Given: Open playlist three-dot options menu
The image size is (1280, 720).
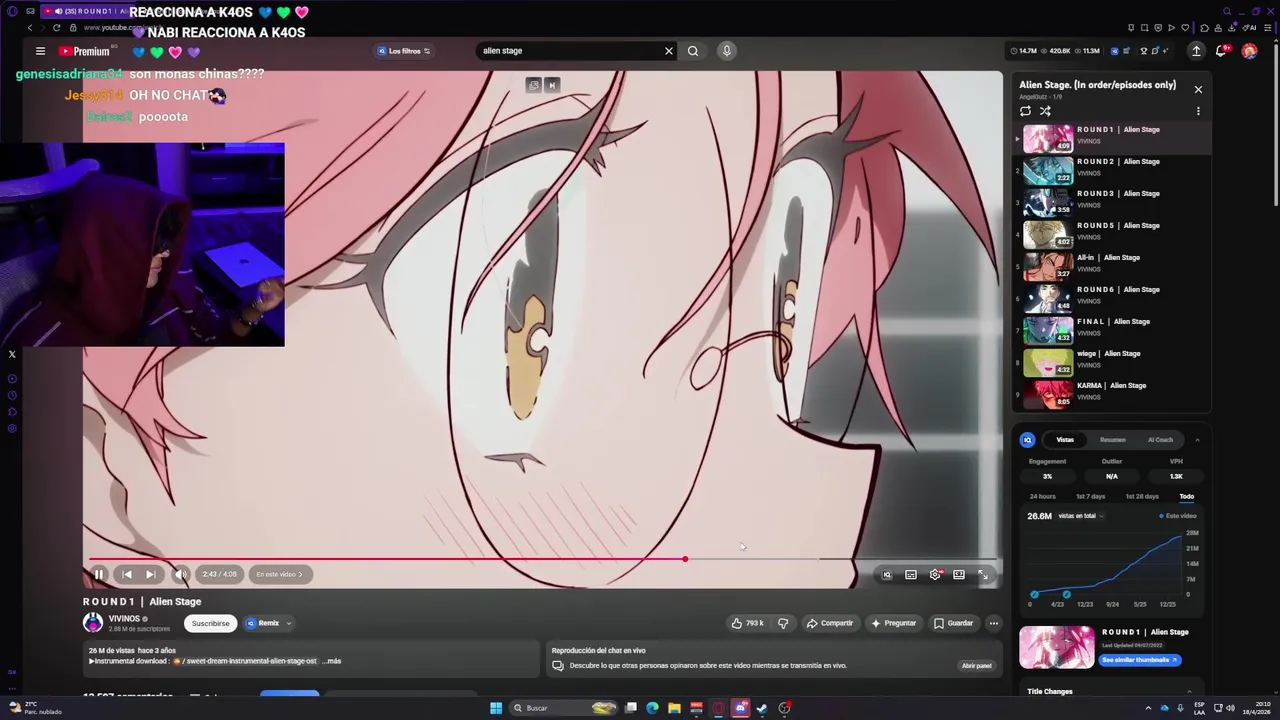Looking at the screenshot, I should pos(1198,111).
